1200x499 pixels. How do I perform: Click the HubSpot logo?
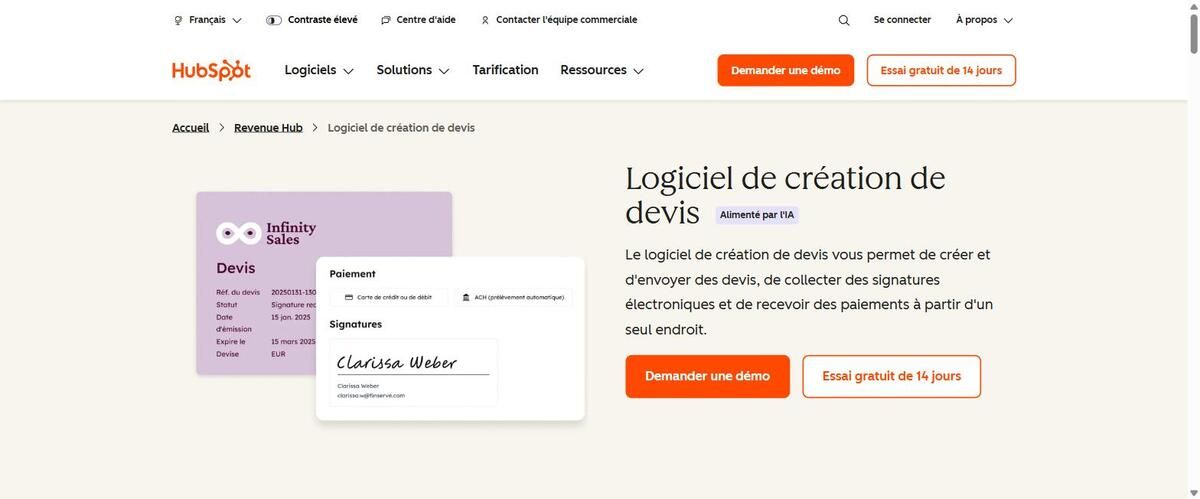tap(211, 70)
